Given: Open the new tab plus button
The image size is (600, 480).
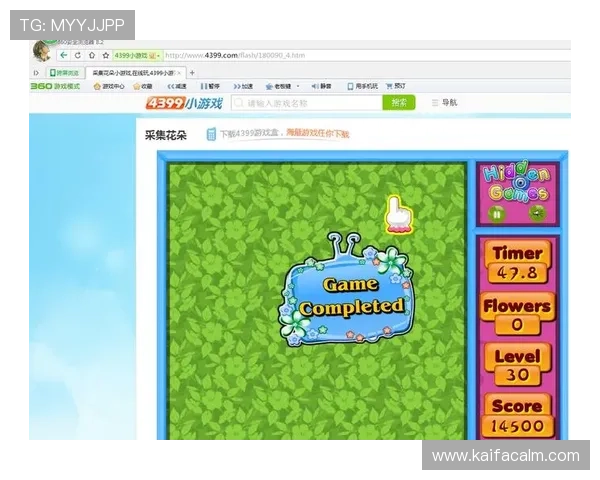Looking at the screenshot, I should (192, 73).
